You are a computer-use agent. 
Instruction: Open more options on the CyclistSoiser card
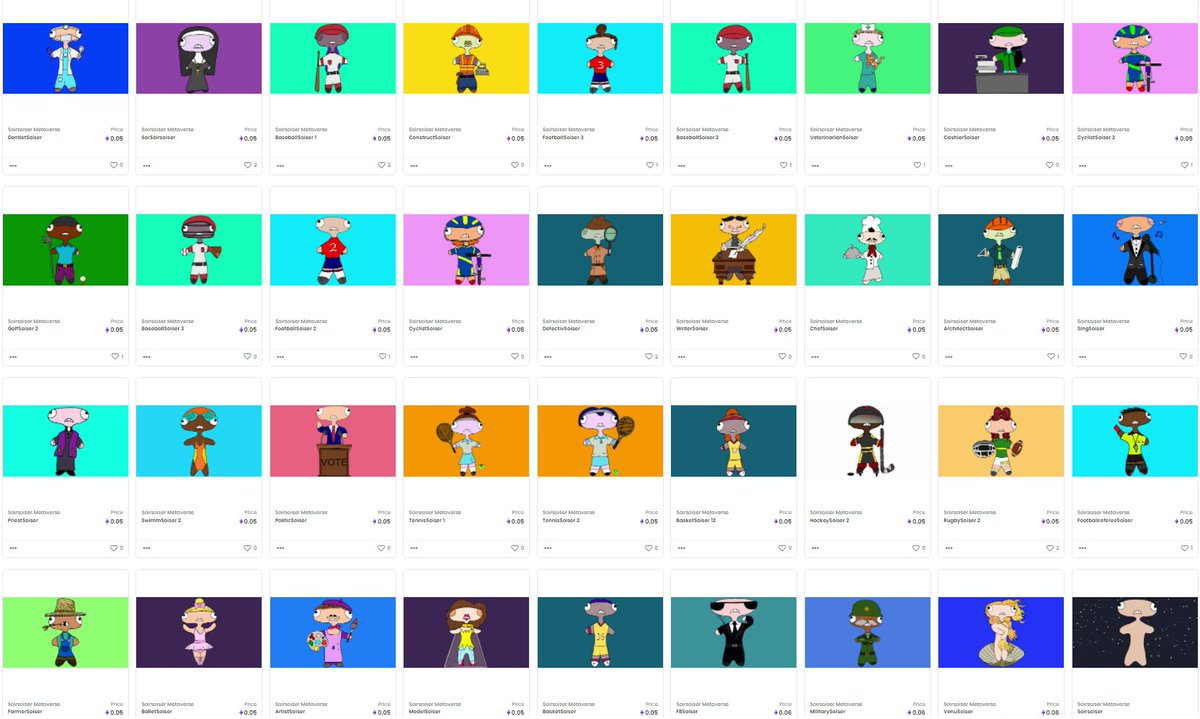coord(414,356)
